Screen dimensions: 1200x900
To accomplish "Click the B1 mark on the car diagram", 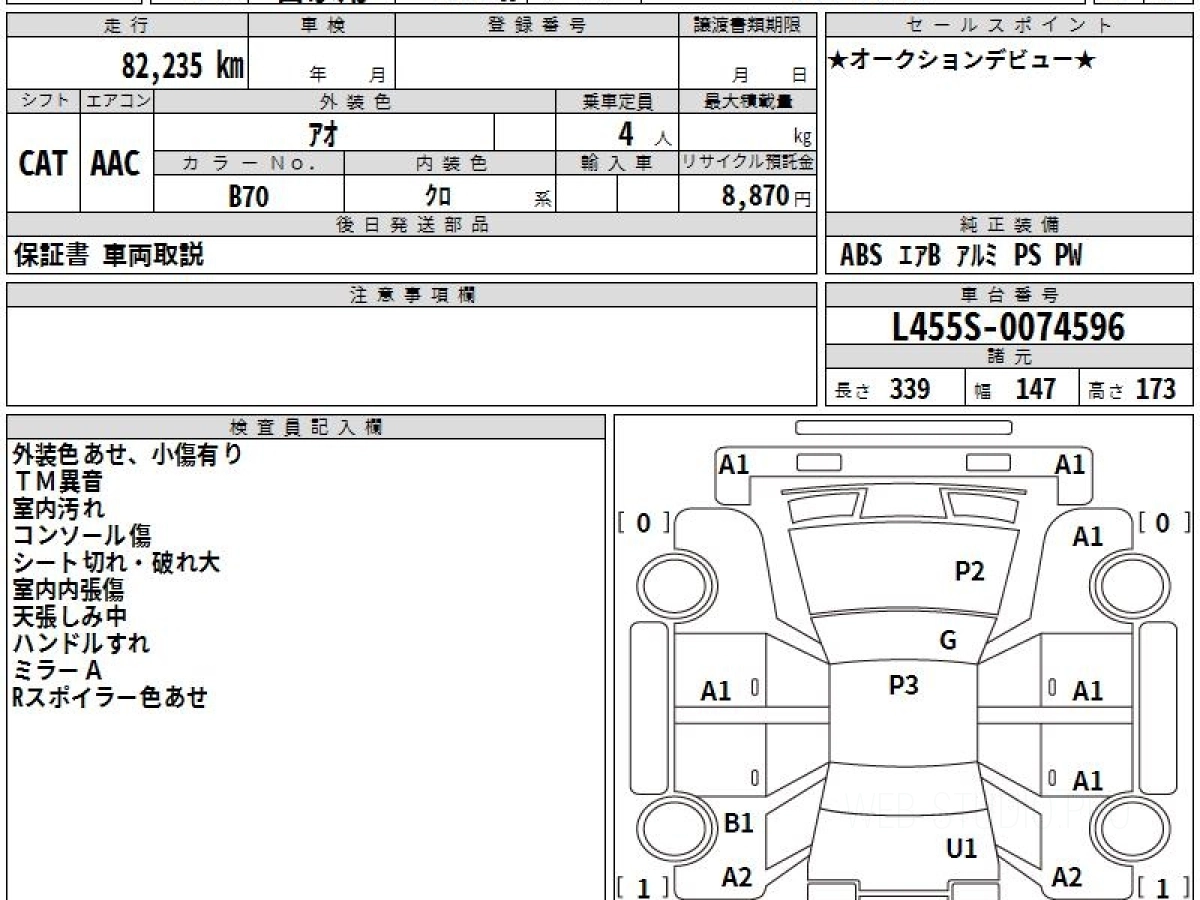I will (x=738, y=823).
